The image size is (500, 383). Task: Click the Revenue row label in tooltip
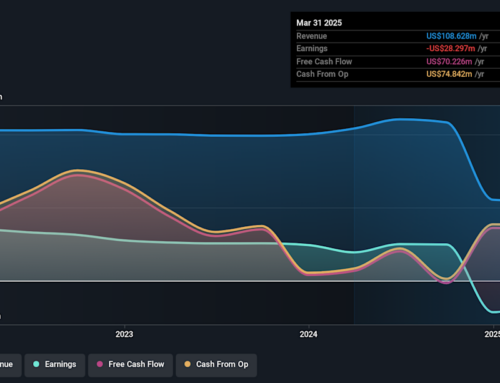coord(312,36)
